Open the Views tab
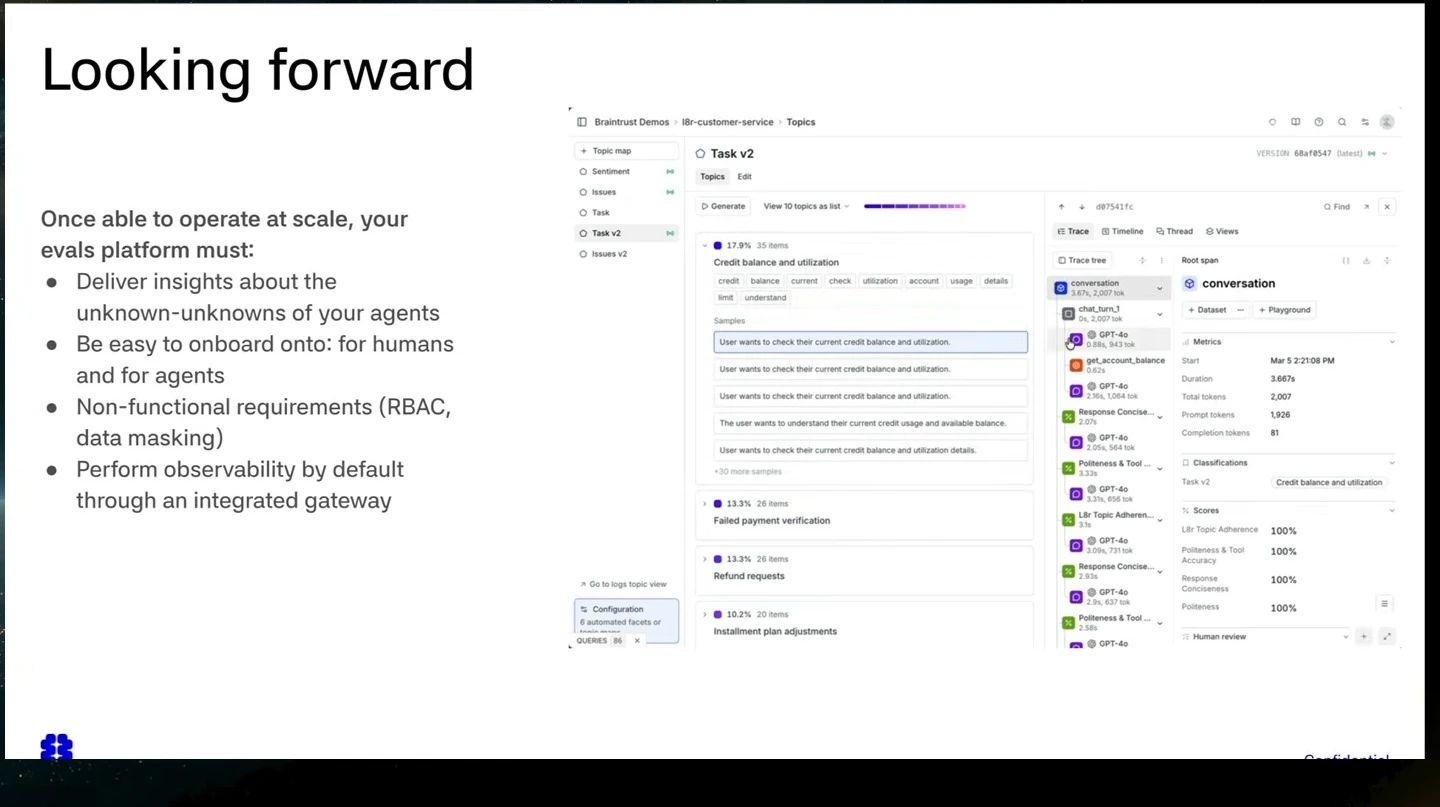 pos(1222,231)
